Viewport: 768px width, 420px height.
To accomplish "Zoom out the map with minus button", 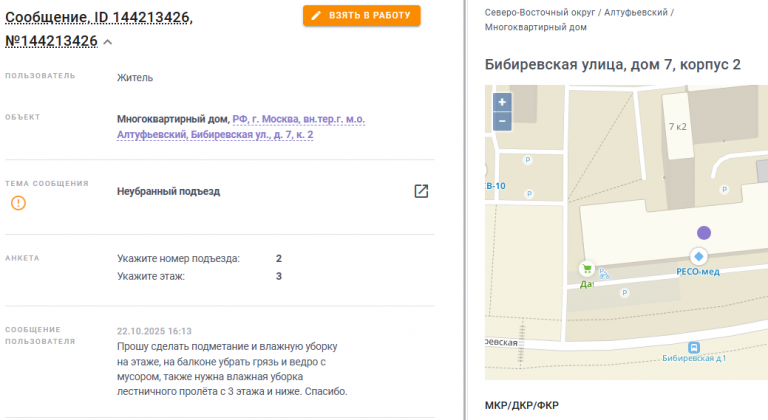I will (502, 121).
